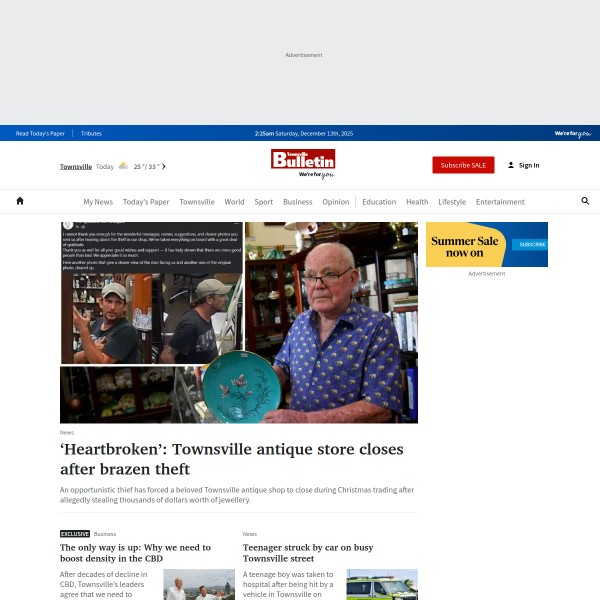This screenshot has width=600, height=600.
Task: Open the antique store theft headline
Action: (232, 459)
